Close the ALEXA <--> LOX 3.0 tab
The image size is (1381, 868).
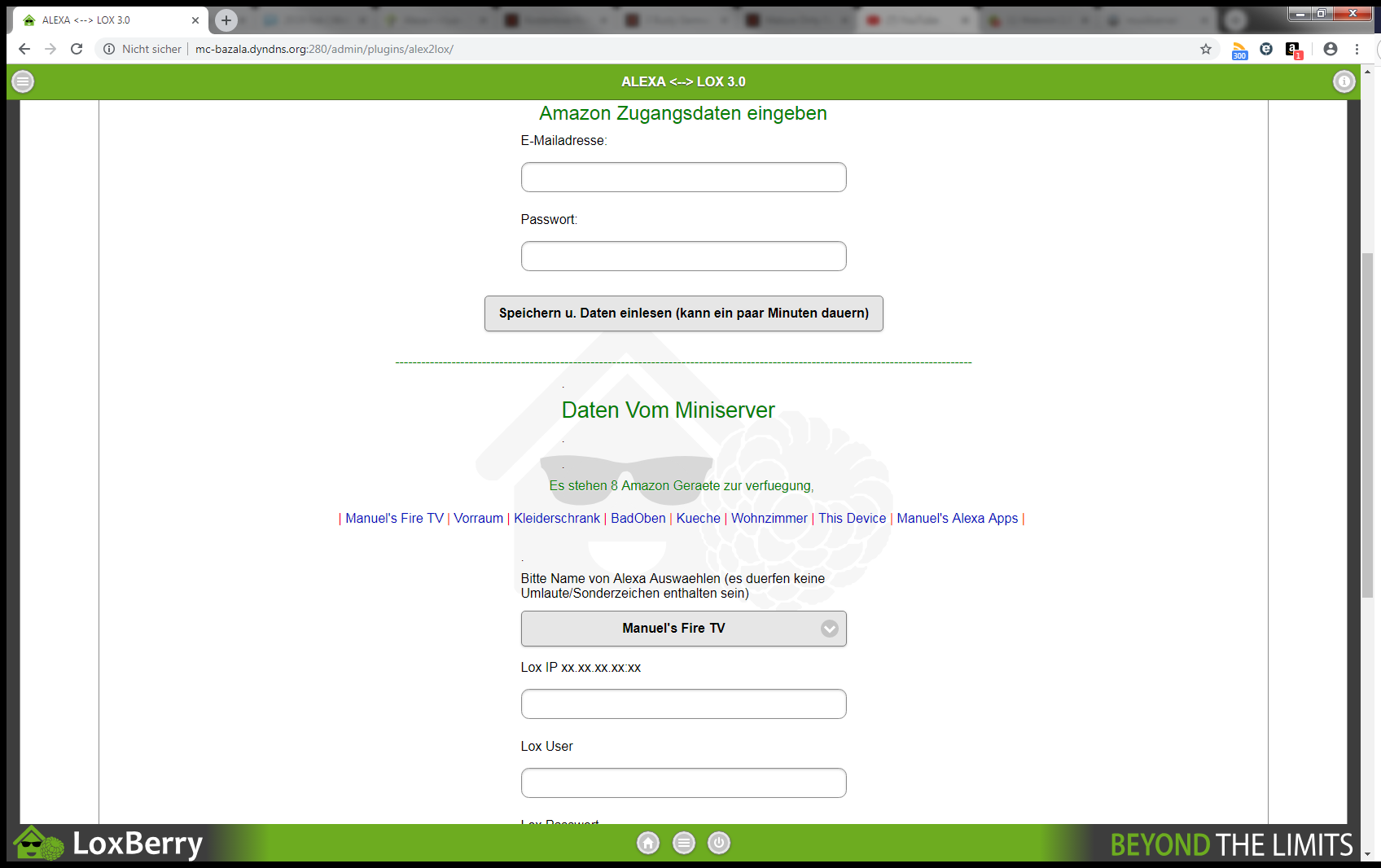(195, 20)
